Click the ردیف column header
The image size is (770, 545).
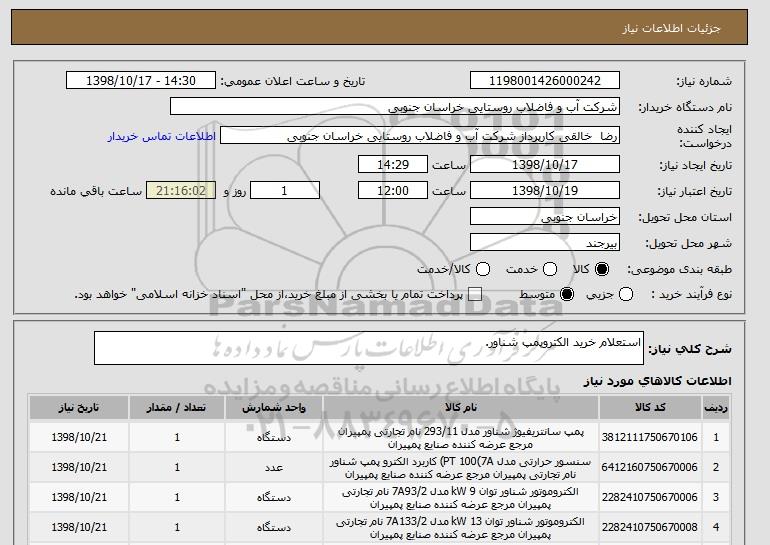pos(716,408)
